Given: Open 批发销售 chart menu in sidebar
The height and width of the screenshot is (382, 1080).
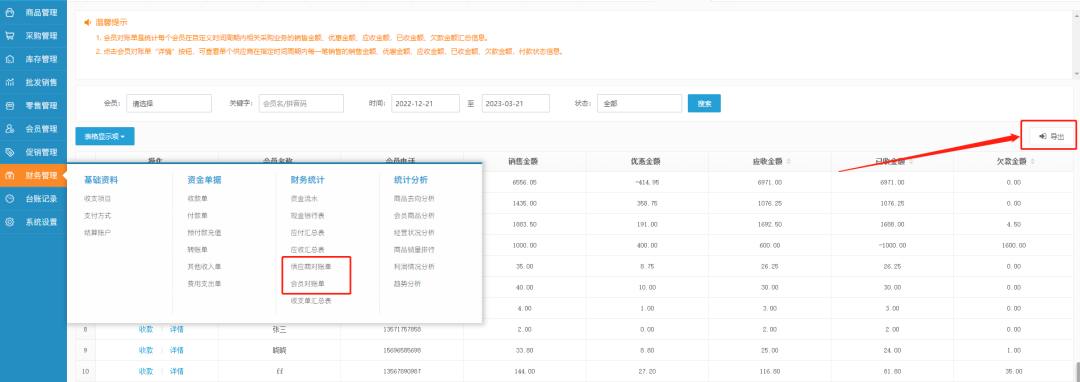Looking at the screenshot, I should (x=33, y=82).
